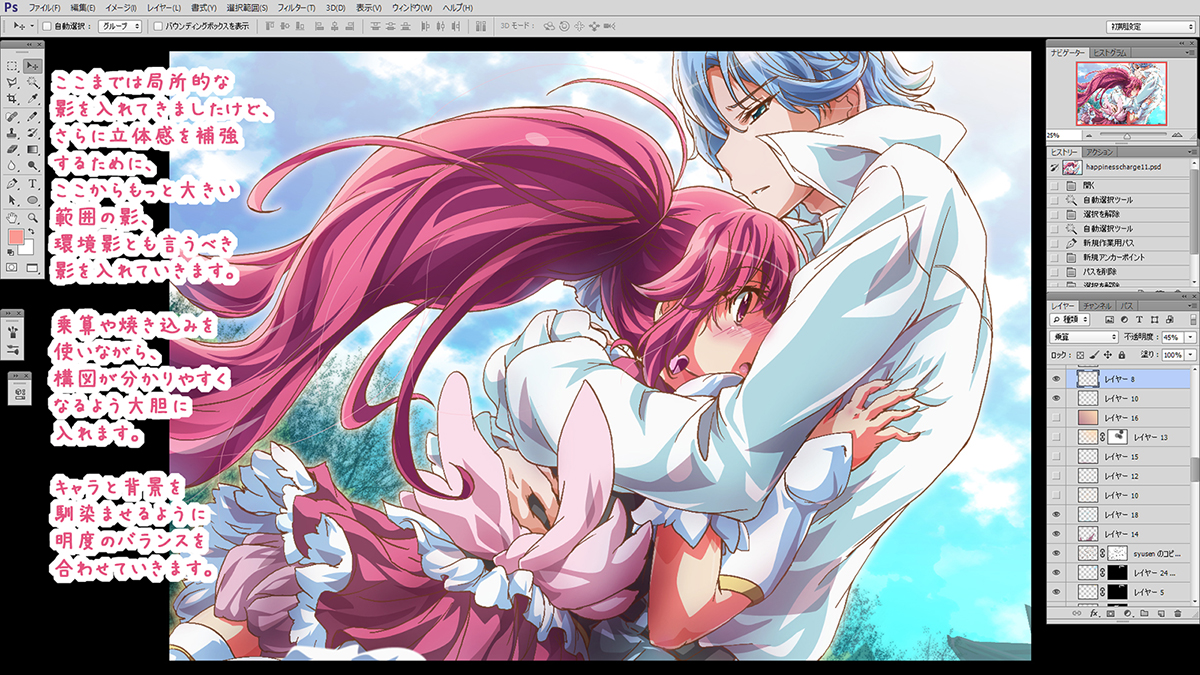The image size is (1200, 675).
Task: Hide レイヤー 18 with its eye icon
Action: [1056, 513]
